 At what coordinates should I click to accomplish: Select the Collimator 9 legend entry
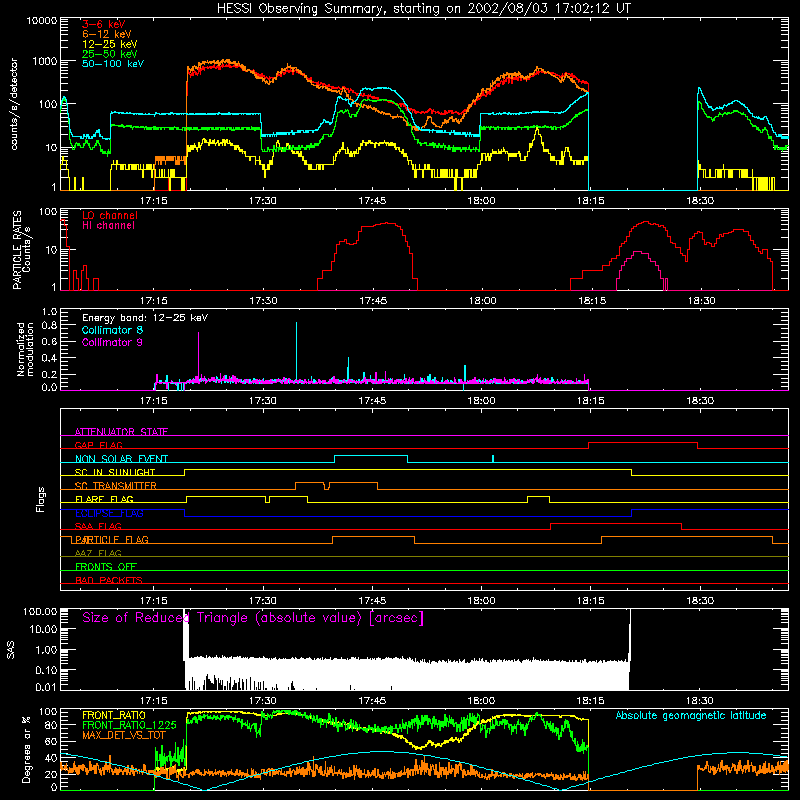(112, 342)
